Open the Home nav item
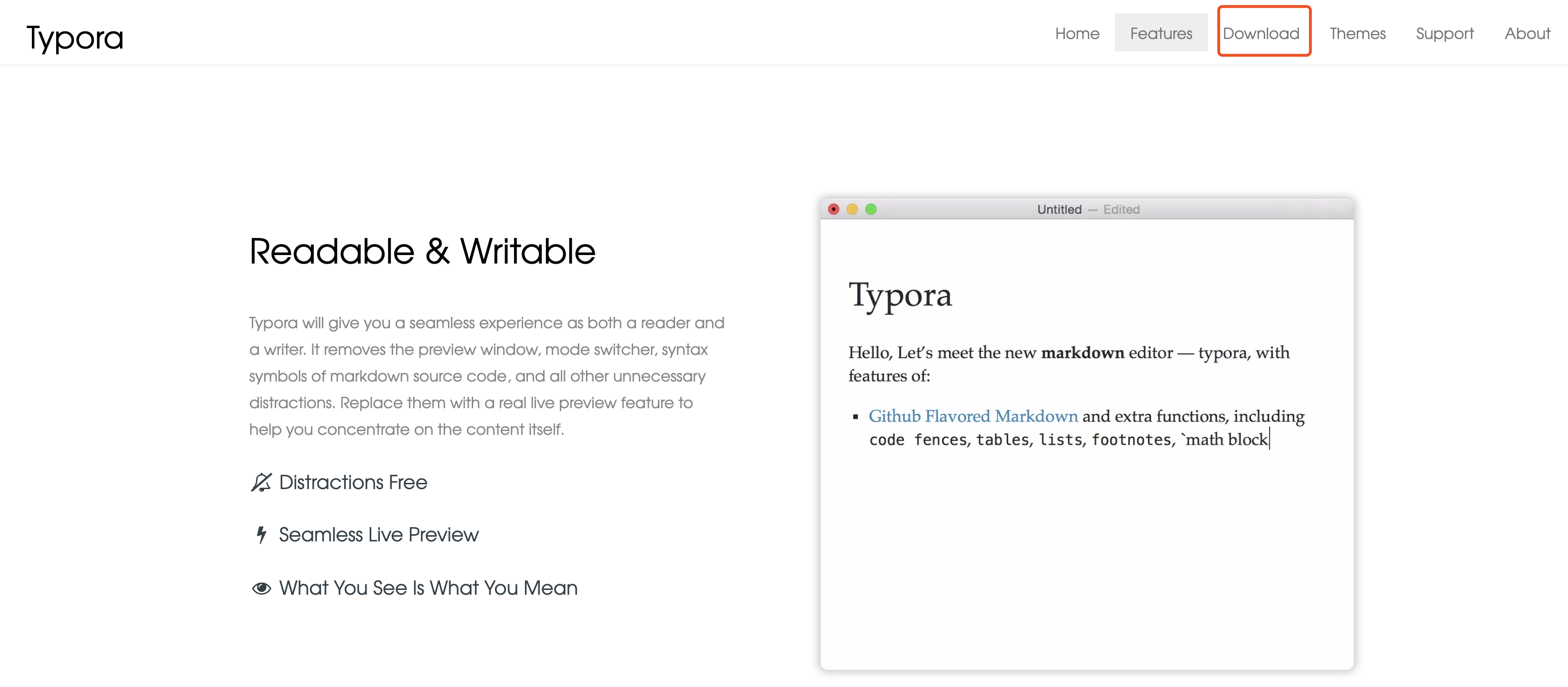Viewport: 1568px width, 687px height. click(1077, 33)
